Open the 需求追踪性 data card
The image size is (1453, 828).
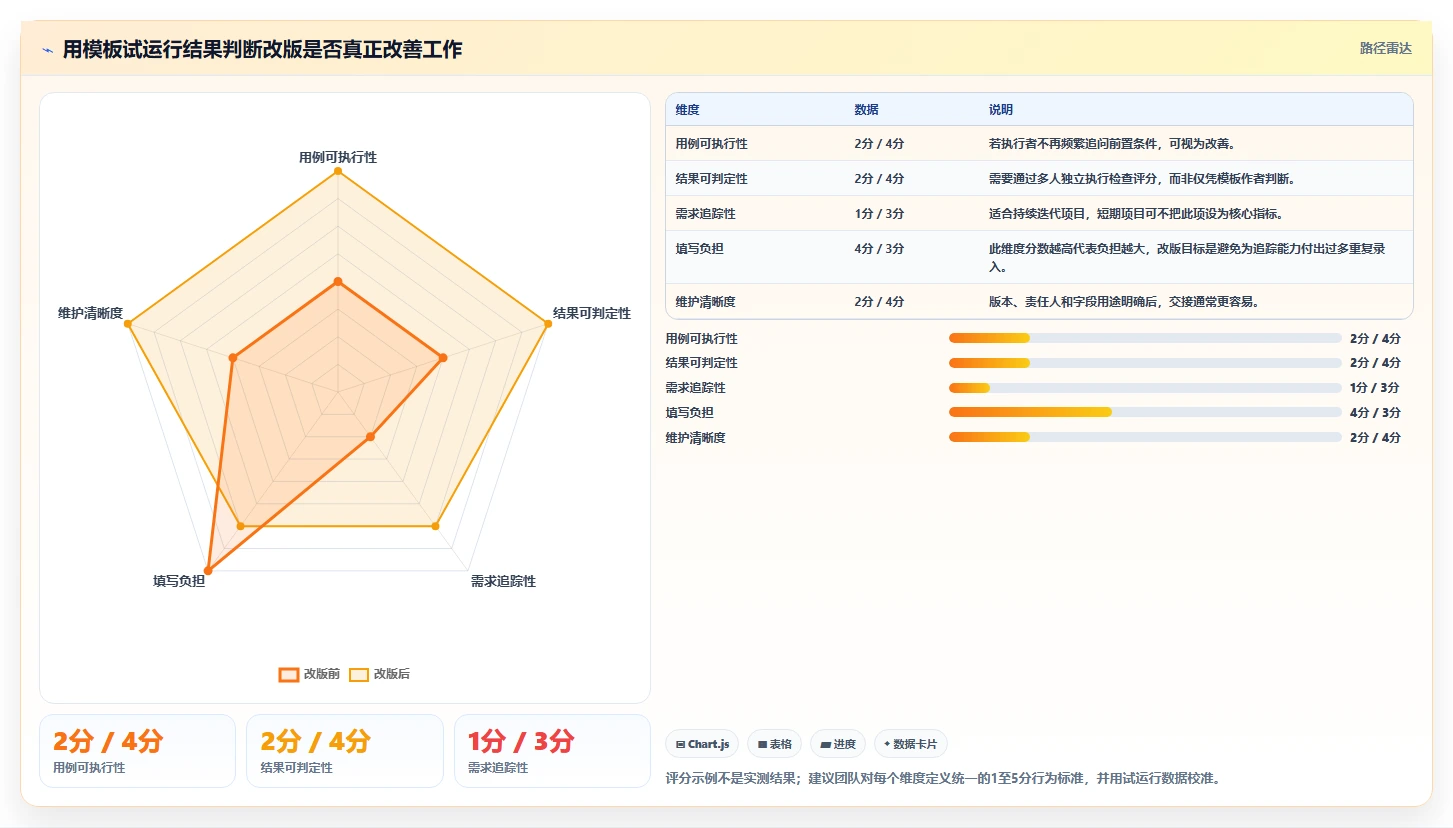(x=552, y=751)
